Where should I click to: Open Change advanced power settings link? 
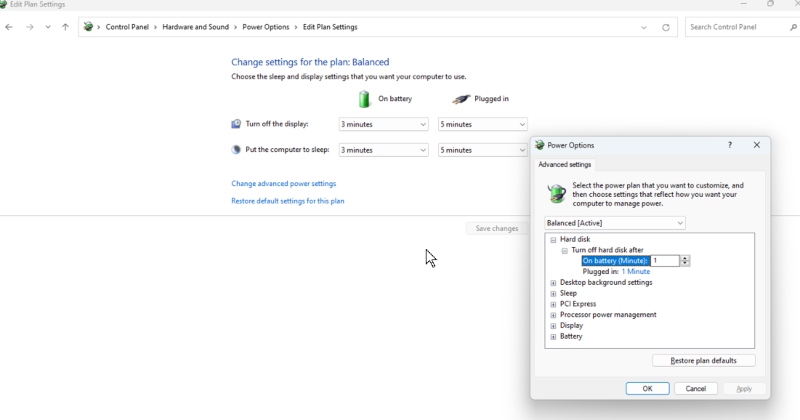coord(283,184)
